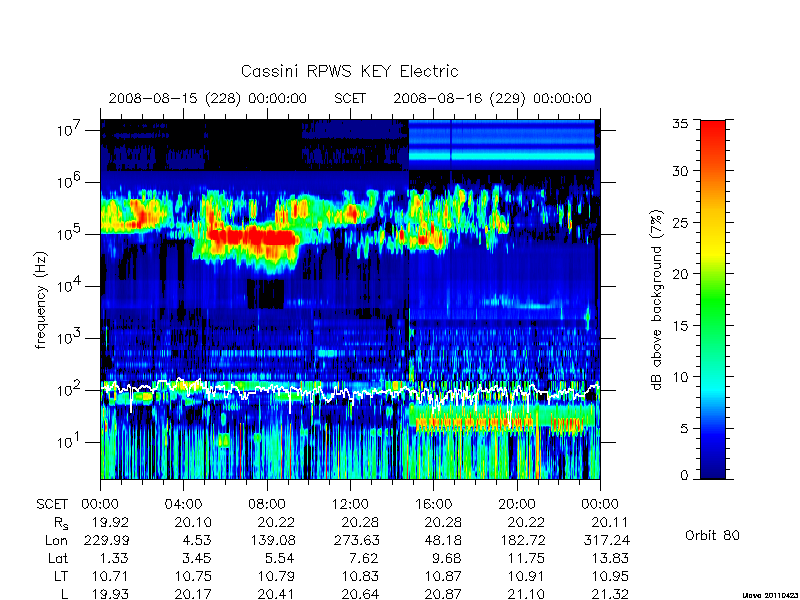
Task: Click the Lon row label
Action: click(x=56, y=540)
